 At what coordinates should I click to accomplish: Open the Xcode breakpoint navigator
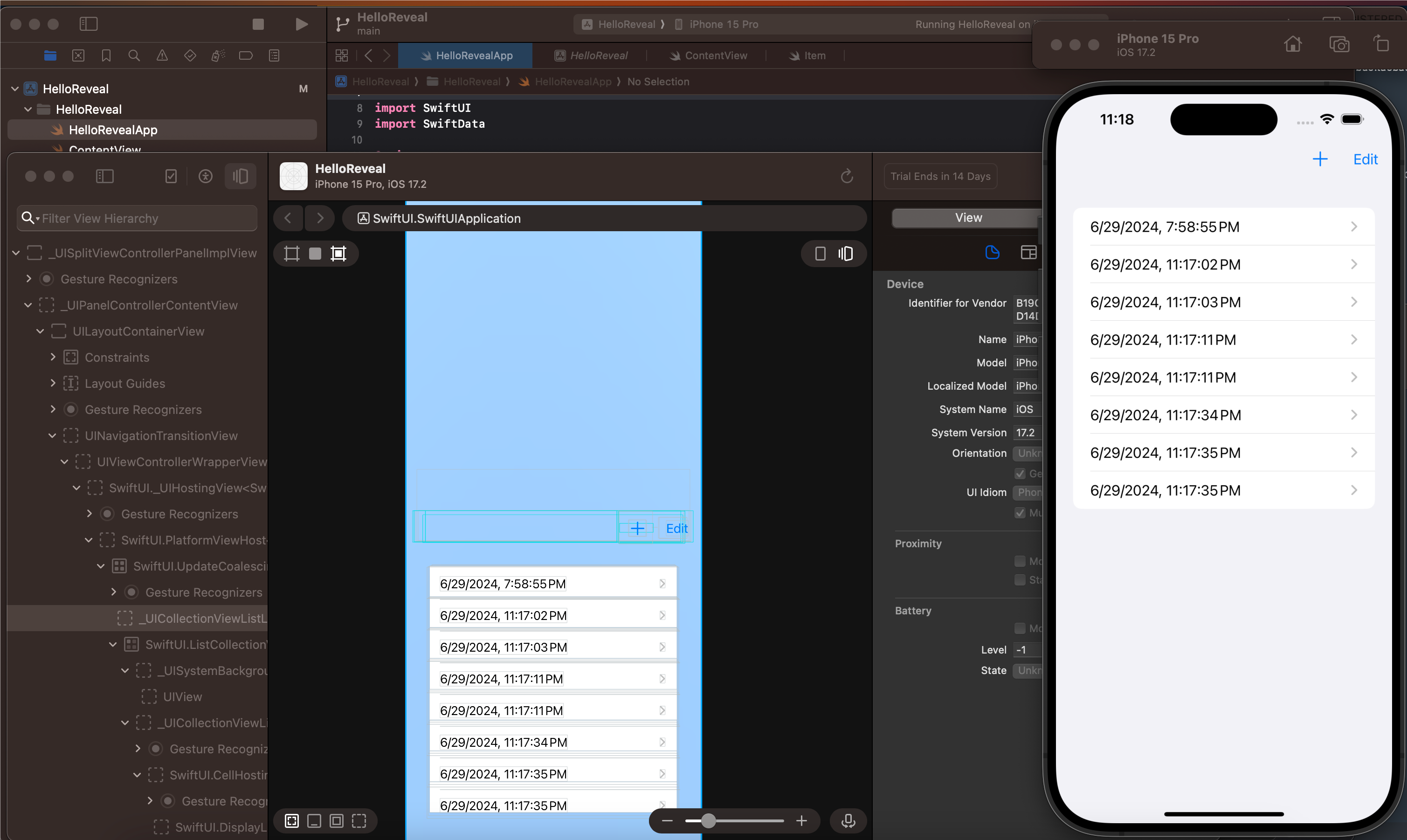[x=246, y=55]
